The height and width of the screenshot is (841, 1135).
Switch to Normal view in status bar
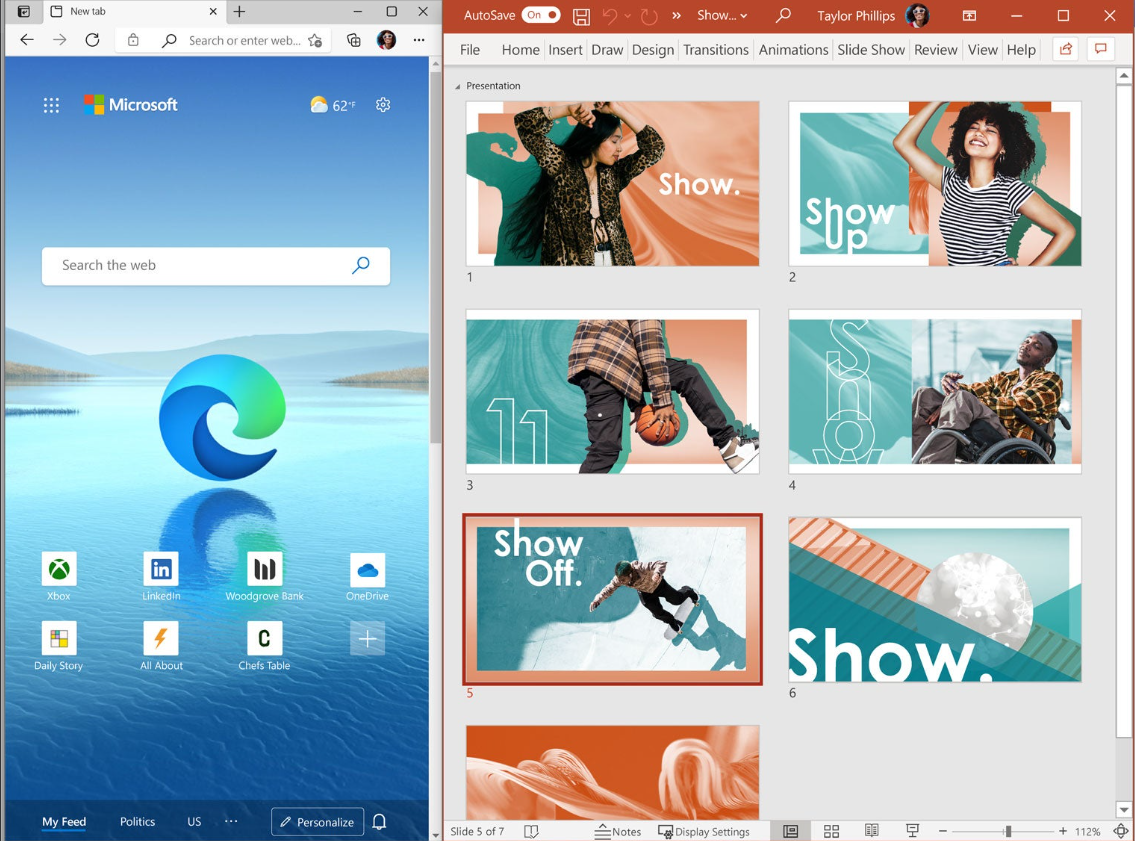[x=790, y=832]
